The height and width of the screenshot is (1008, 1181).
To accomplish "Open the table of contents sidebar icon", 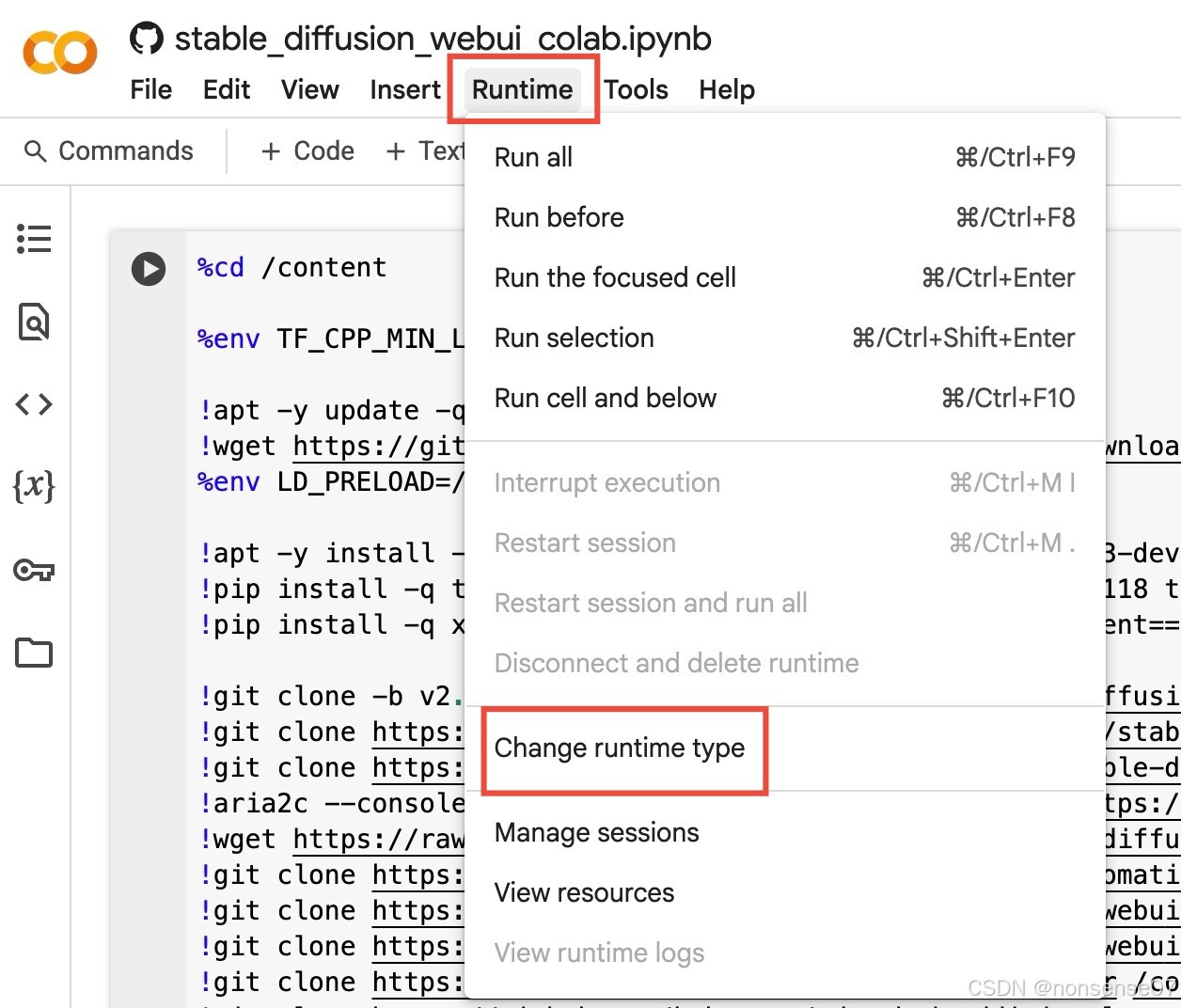I will (34, 239).
